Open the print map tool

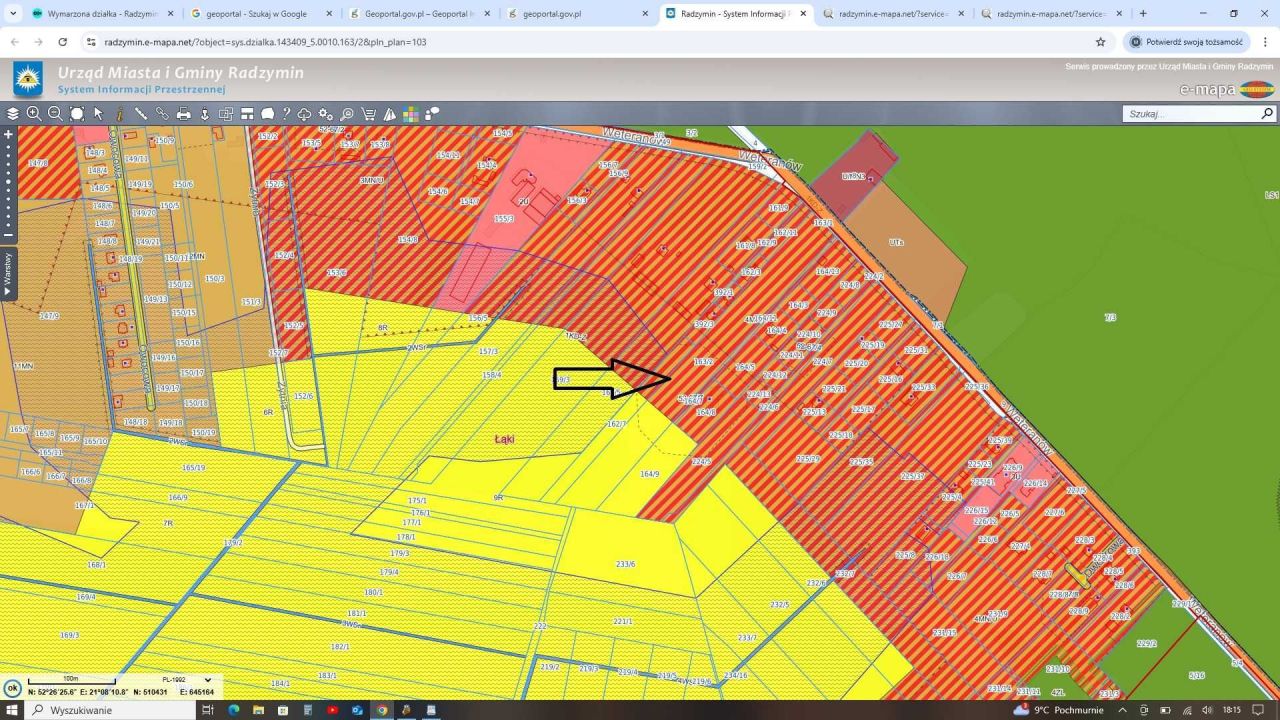tap(184, 114)
